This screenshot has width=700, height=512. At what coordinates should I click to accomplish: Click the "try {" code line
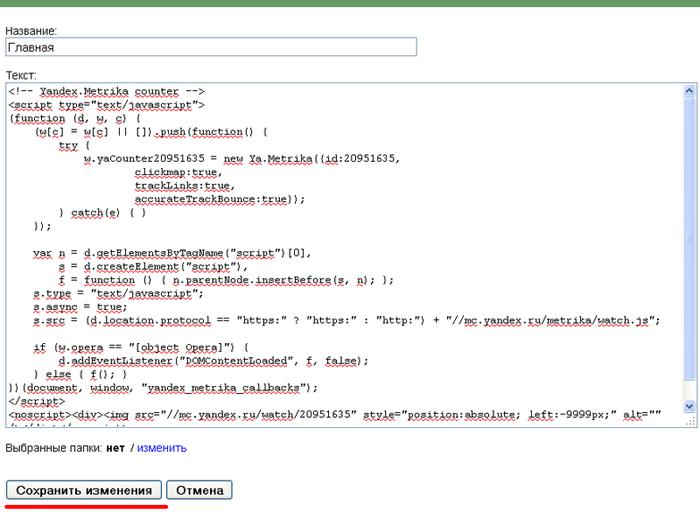(74, 146)
